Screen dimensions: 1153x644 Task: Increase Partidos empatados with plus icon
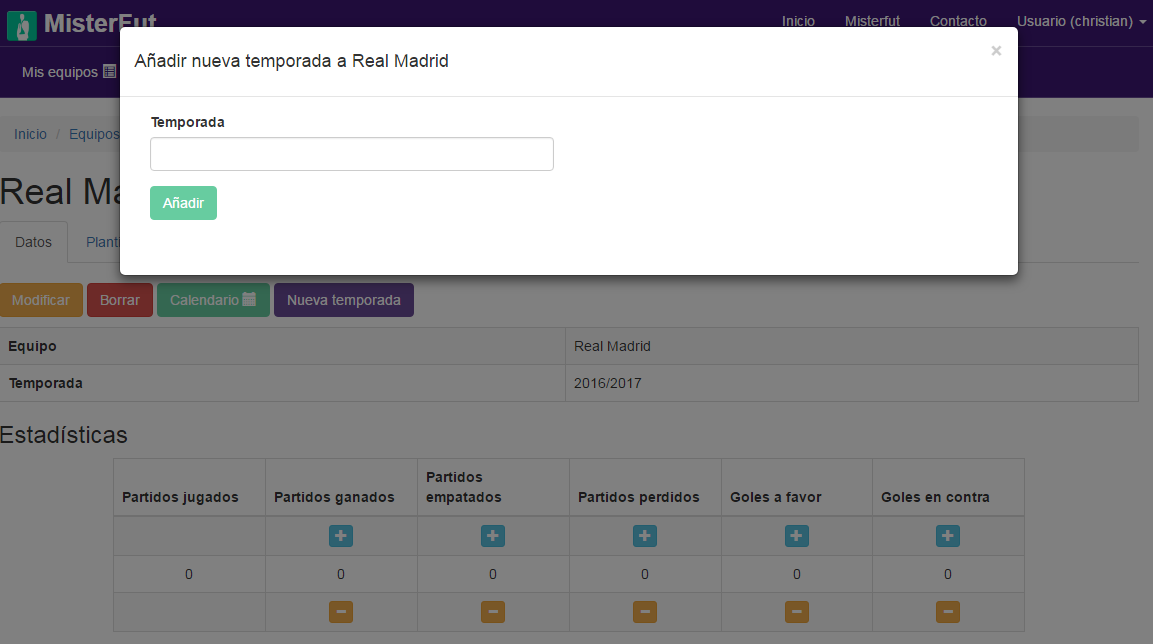493,536
